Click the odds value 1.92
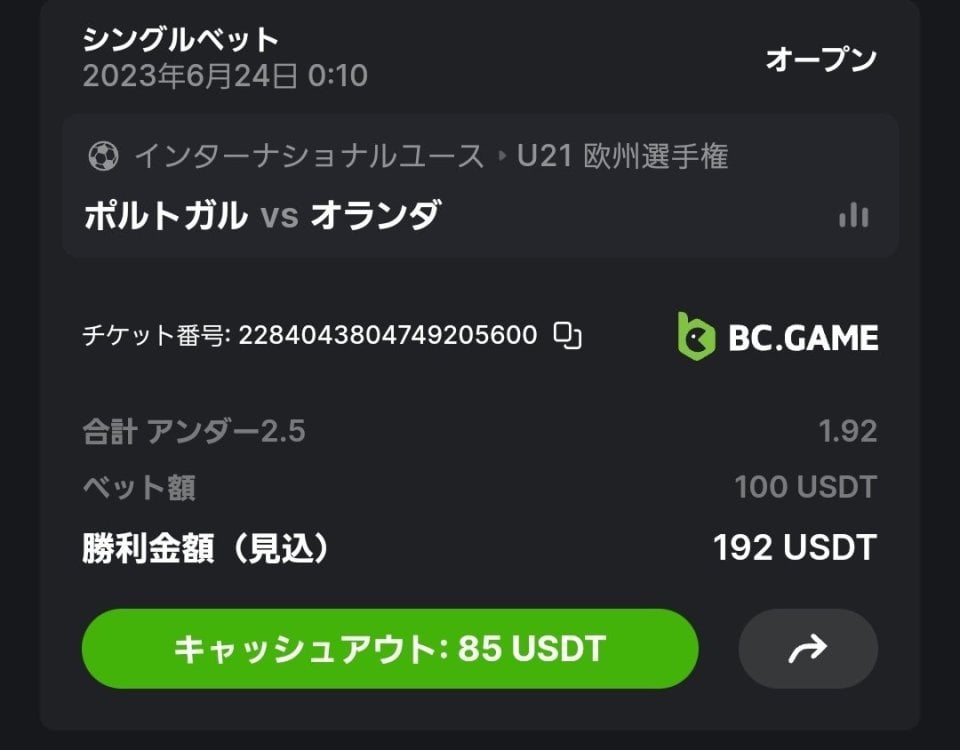The width and height of the screenshot is (960, 750). (x=847, y=432)
